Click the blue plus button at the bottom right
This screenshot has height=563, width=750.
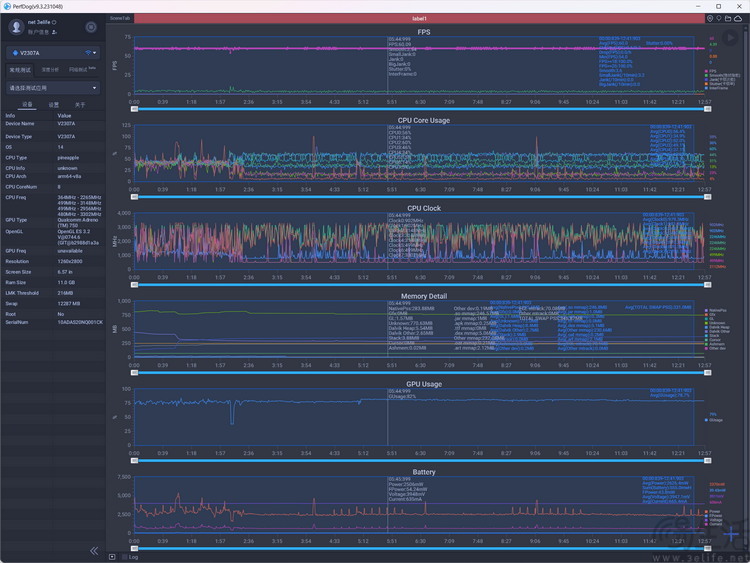[x=731, y=534]
